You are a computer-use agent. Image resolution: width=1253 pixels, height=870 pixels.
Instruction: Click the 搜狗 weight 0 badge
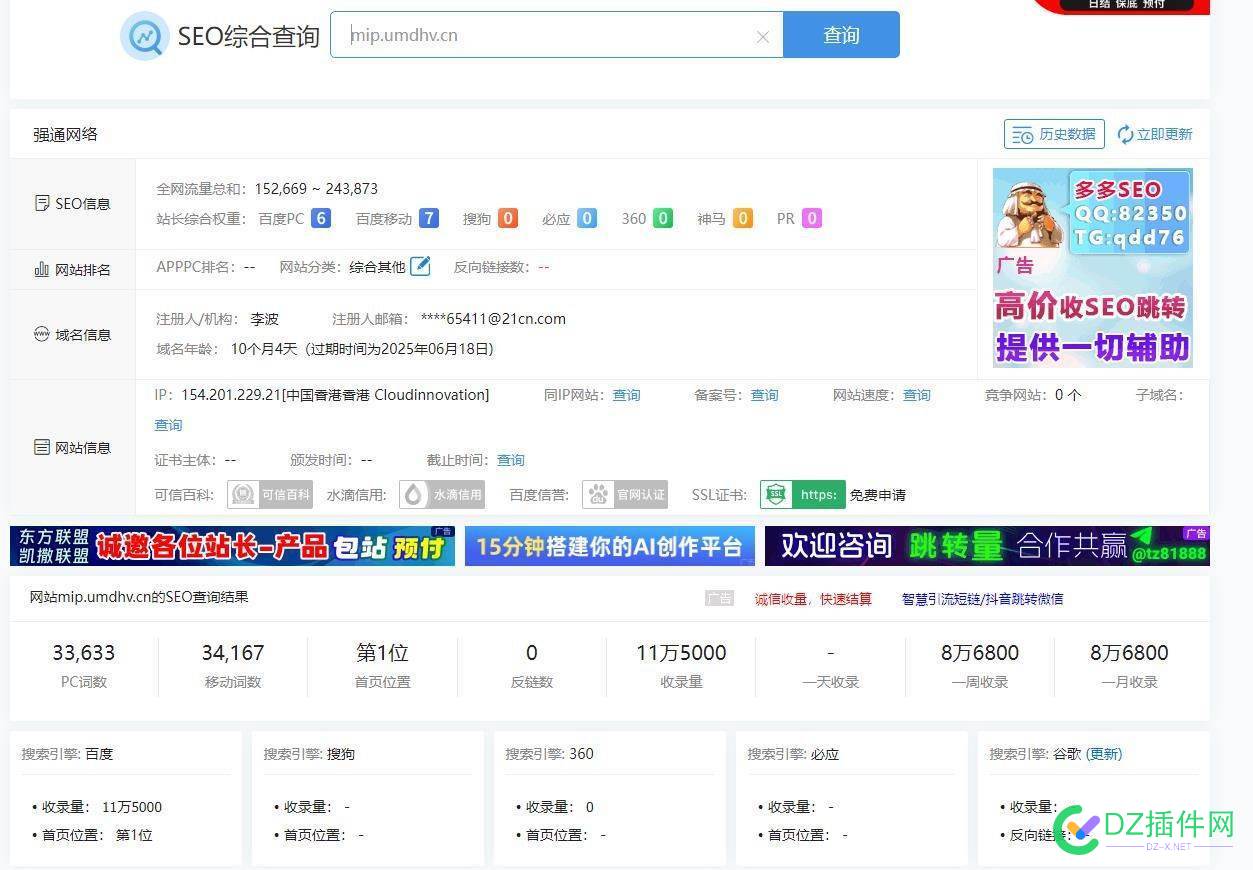click(508, 218)
